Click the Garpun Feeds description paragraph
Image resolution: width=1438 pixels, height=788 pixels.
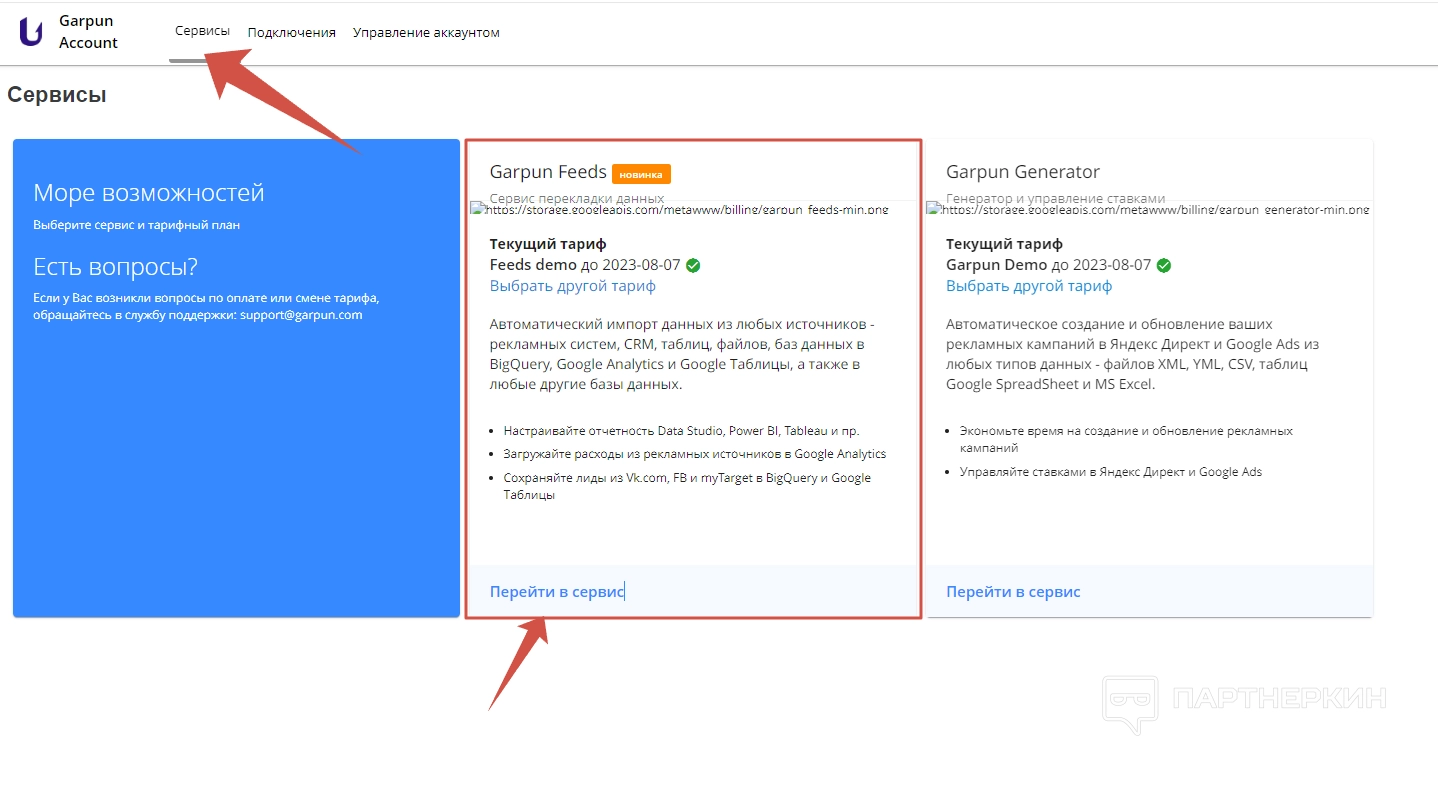coord(682,355)
